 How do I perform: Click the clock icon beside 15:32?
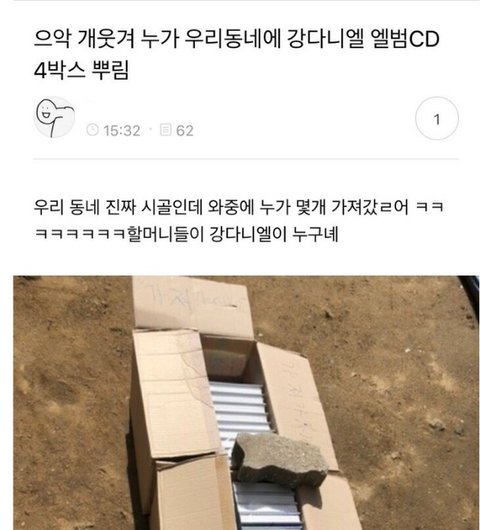coord(92,130)
